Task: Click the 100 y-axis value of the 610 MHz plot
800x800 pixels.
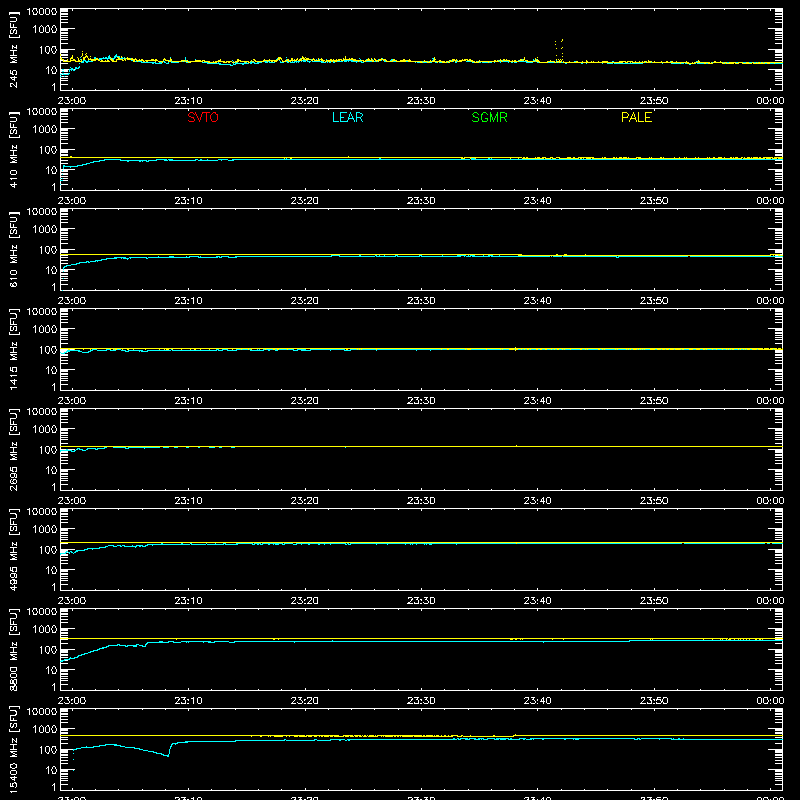Action: [x=48, y=250]
